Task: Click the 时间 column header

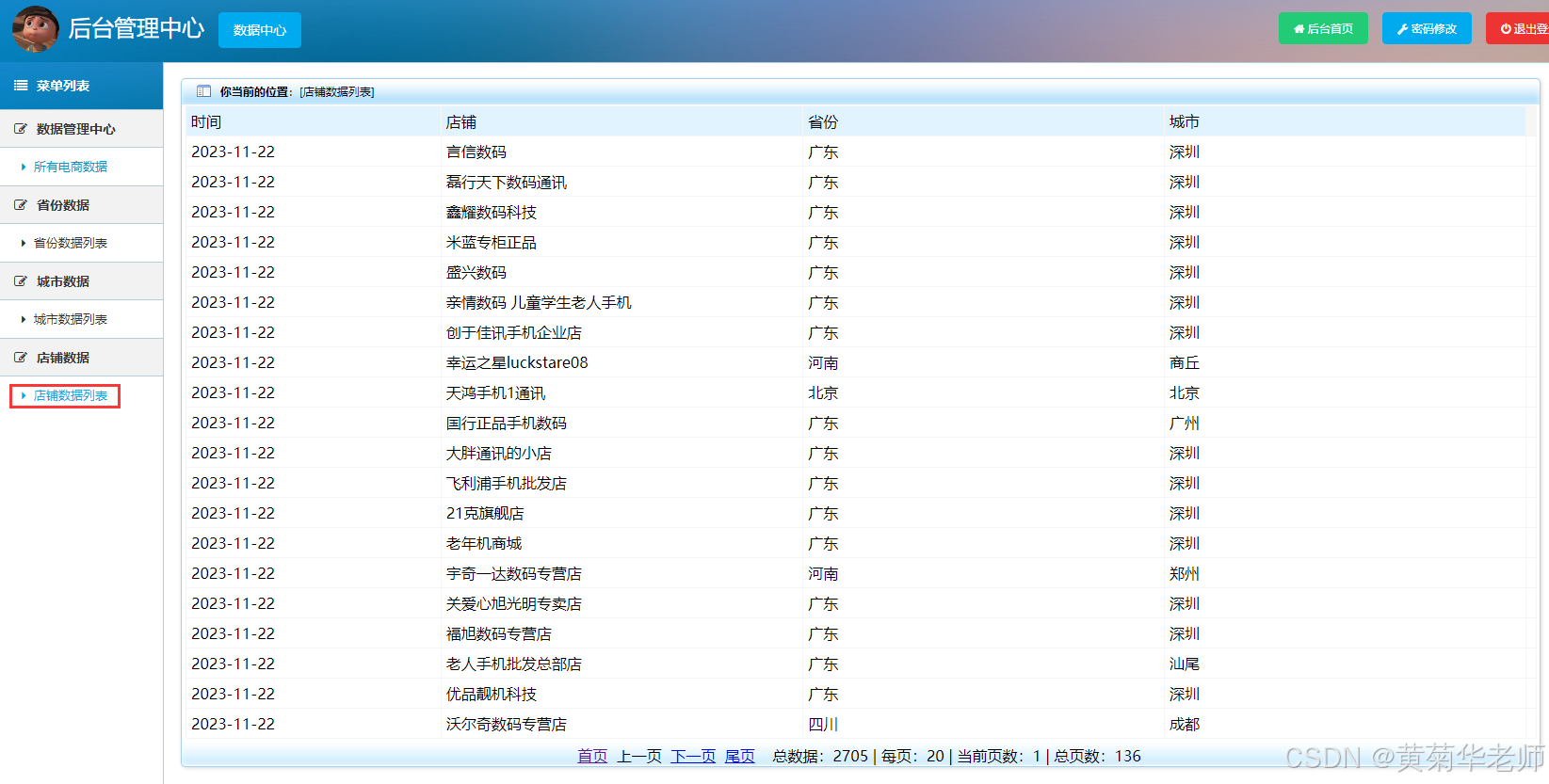Action: [x=206, y=121]
